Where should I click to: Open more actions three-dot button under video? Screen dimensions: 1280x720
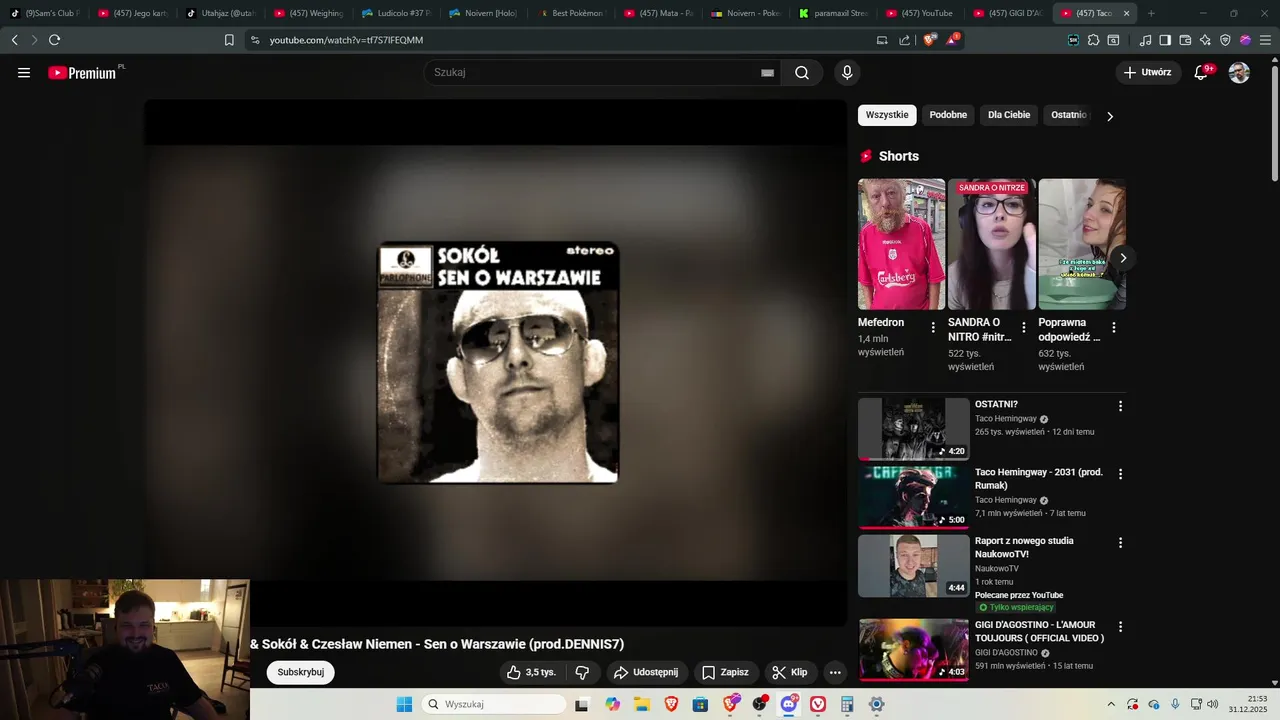point(835,672)
